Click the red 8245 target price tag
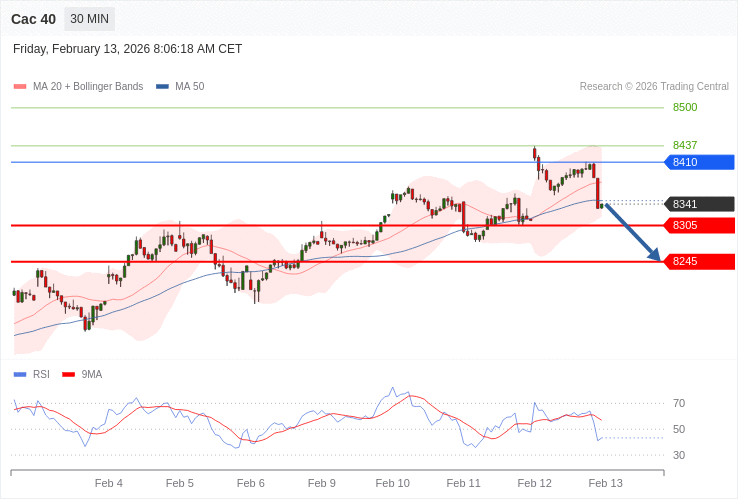The width and height of the screenshot is (738, 500). click(699, 261)
